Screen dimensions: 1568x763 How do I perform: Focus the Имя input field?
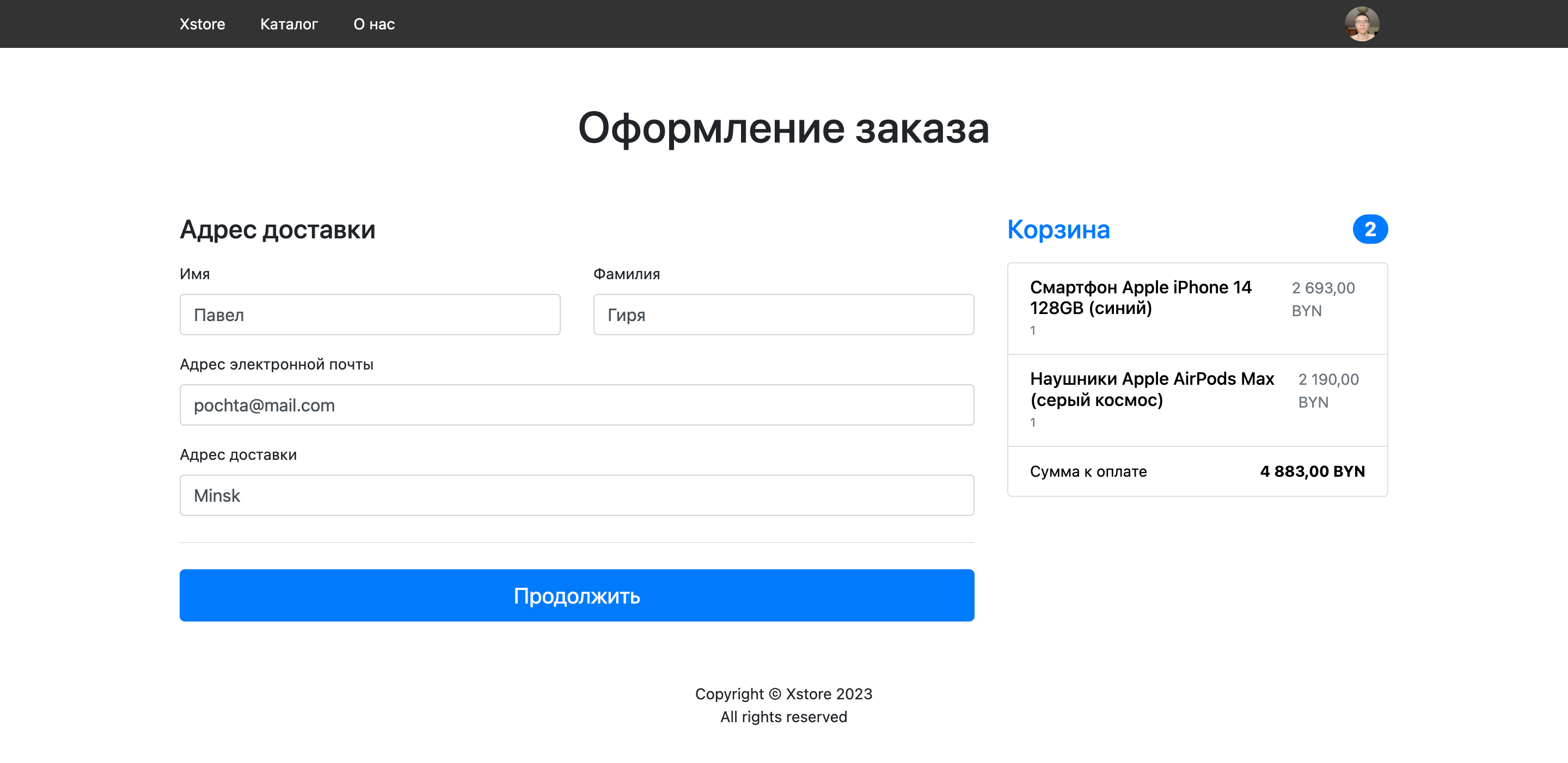tap(370, 315)
